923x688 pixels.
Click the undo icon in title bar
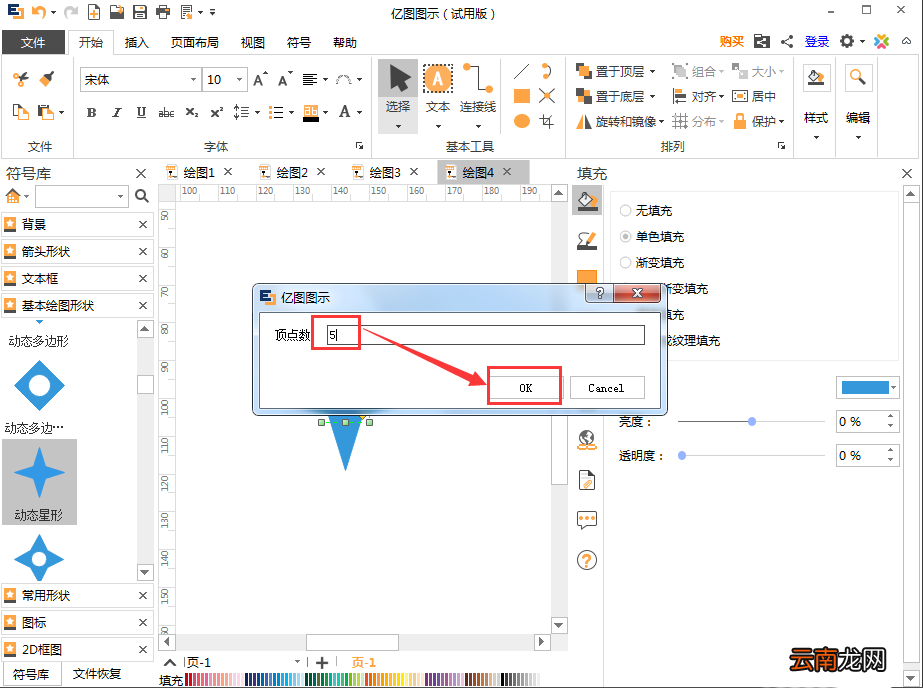click(39, 11)
